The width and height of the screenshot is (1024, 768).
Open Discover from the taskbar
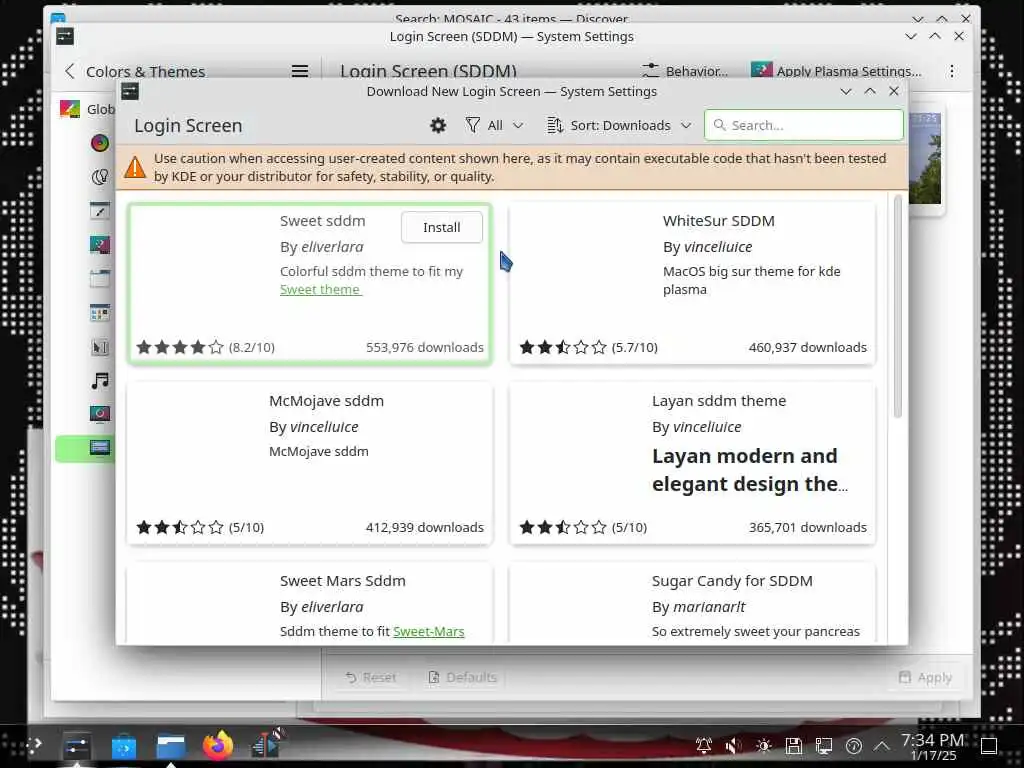tap(123, 745)
